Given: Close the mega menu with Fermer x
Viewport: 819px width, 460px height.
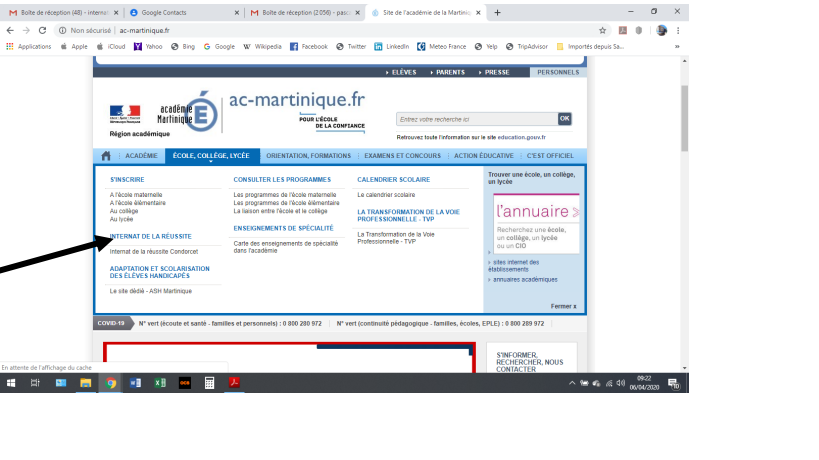Looking at the screenshot, I should tap(563, 306).
